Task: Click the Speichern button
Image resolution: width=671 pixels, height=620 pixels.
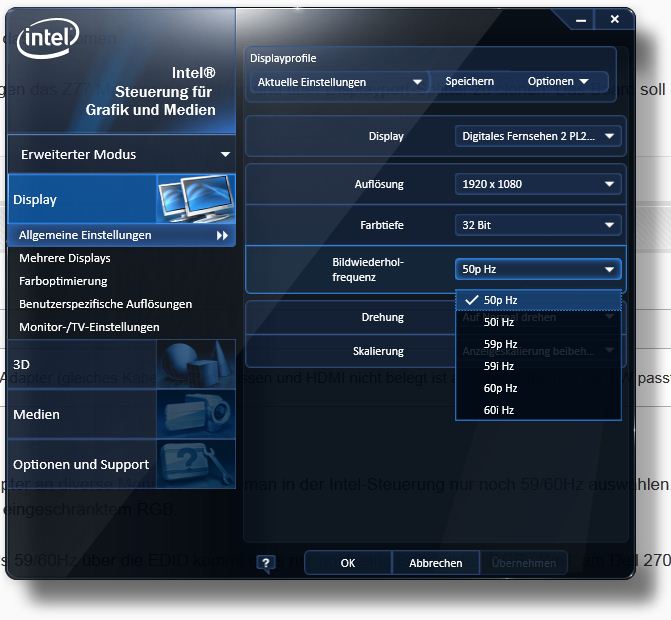Action: 469,81
